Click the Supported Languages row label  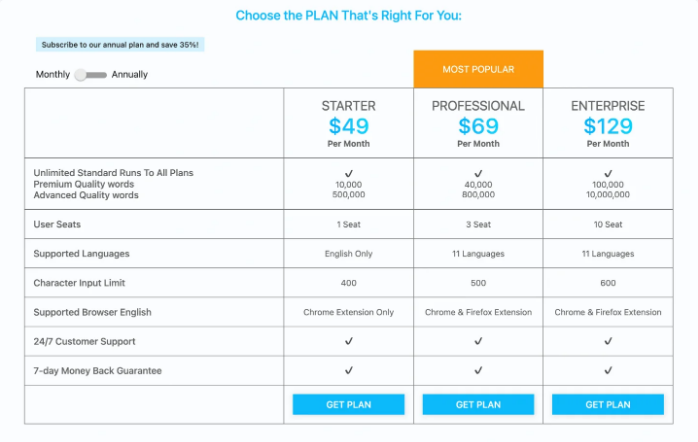pyautogui.click(x=81, y=254)
